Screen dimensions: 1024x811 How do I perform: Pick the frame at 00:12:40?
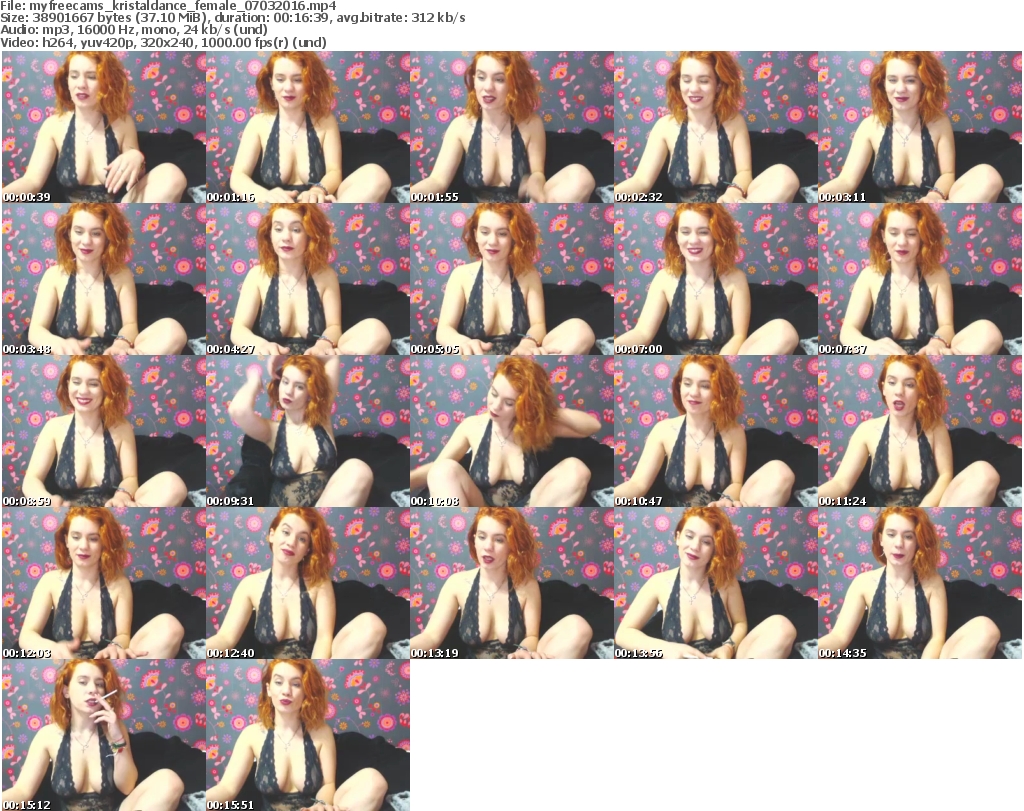tap(307, 583)
